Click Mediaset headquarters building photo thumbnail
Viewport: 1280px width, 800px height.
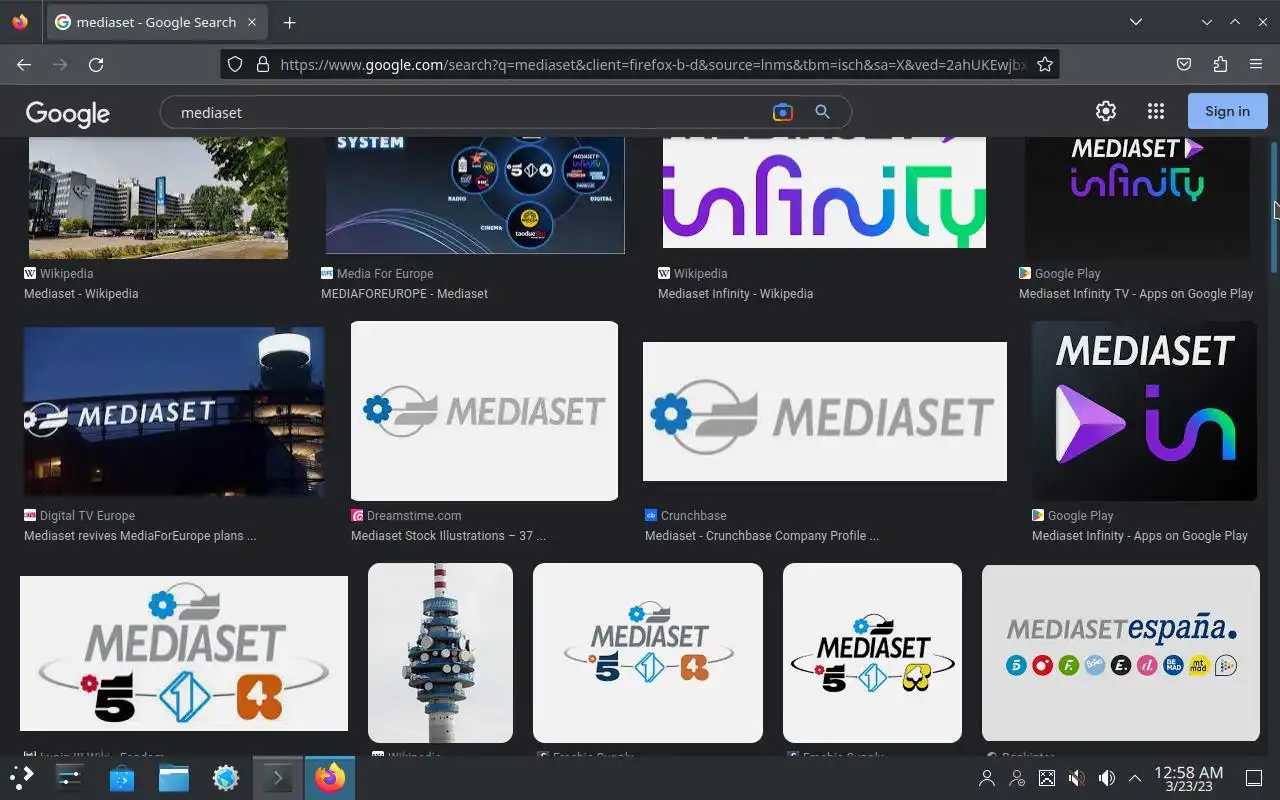(x=158, y=198)
